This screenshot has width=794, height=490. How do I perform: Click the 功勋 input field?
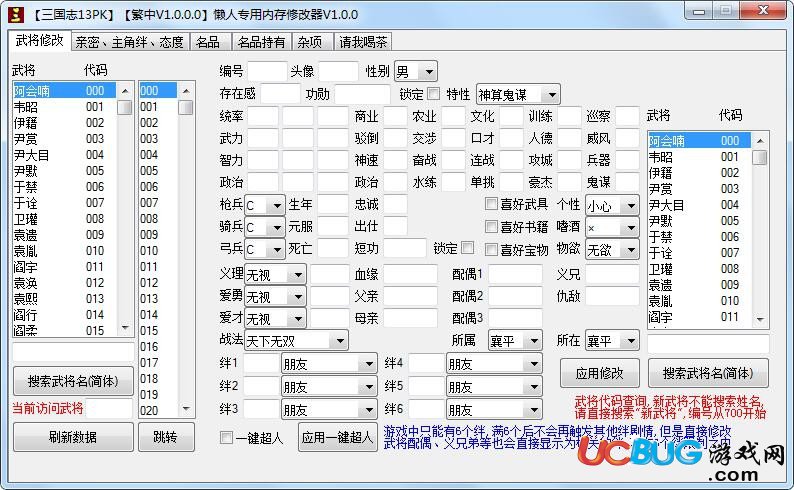[363, 94]
